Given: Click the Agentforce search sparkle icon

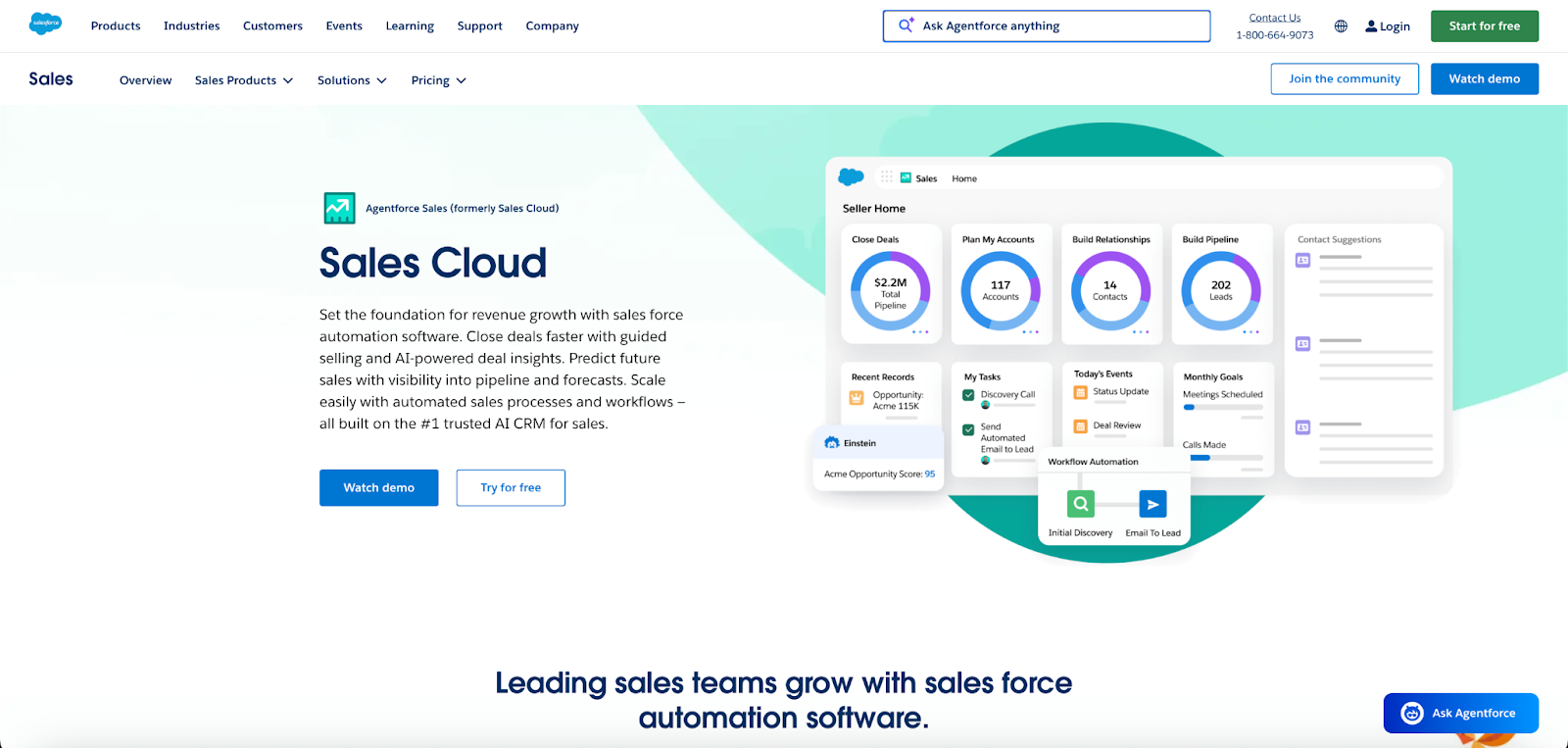Looking at the screenshot, I should pyautogui.click(x=906, y=25).
